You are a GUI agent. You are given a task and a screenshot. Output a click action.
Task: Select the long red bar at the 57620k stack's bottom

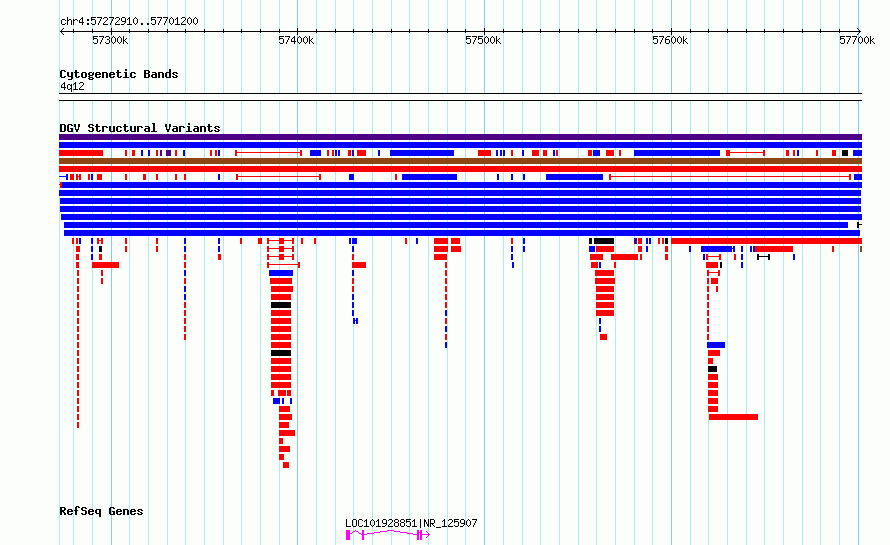click(733, 417)
